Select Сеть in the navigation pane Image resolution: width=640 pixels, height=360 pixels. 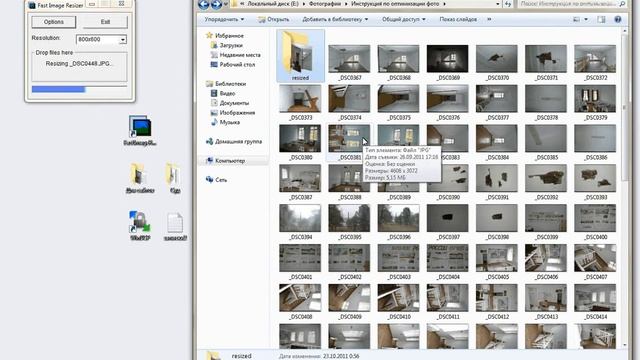click(221, 180)
